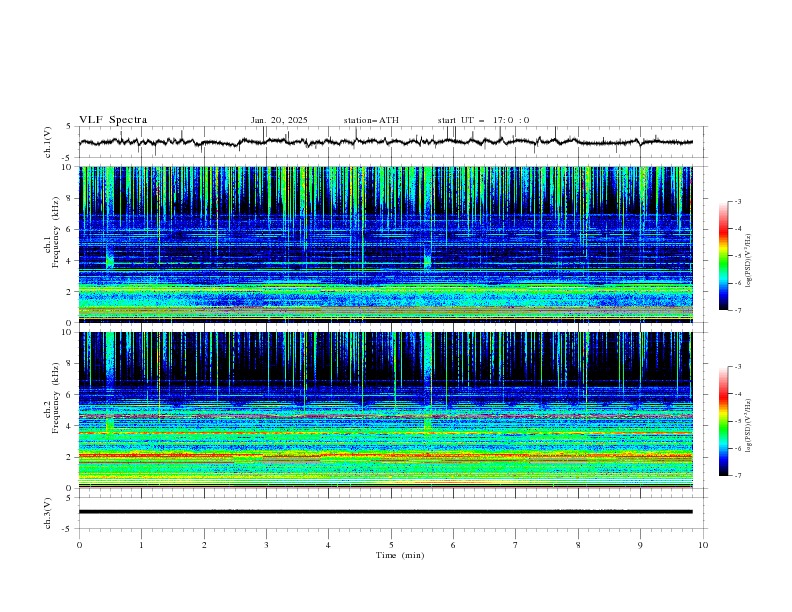
Task: Click time axis tick label '0'
Action: tap(79, 545)
